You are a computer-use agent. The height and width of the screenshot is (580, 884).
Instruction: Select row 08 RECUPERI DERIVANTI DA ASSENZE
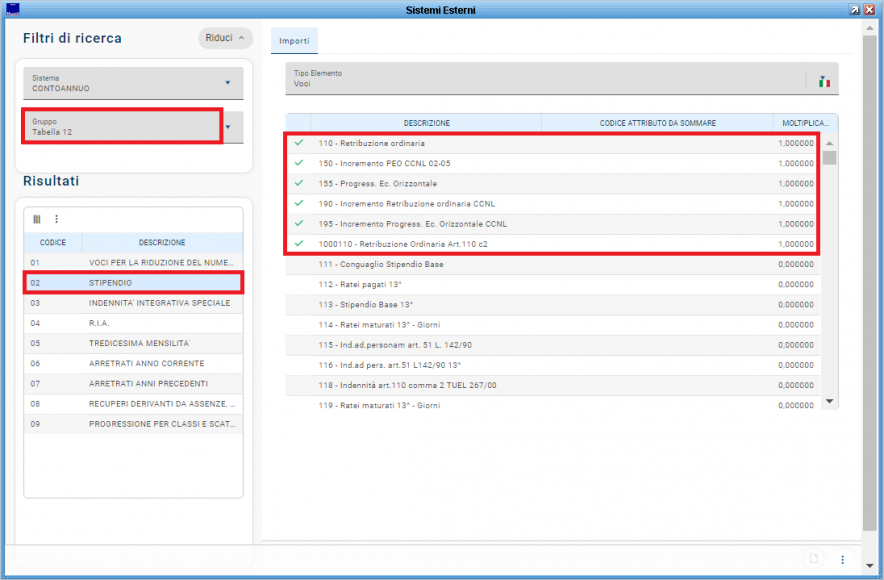click(134, 404)
